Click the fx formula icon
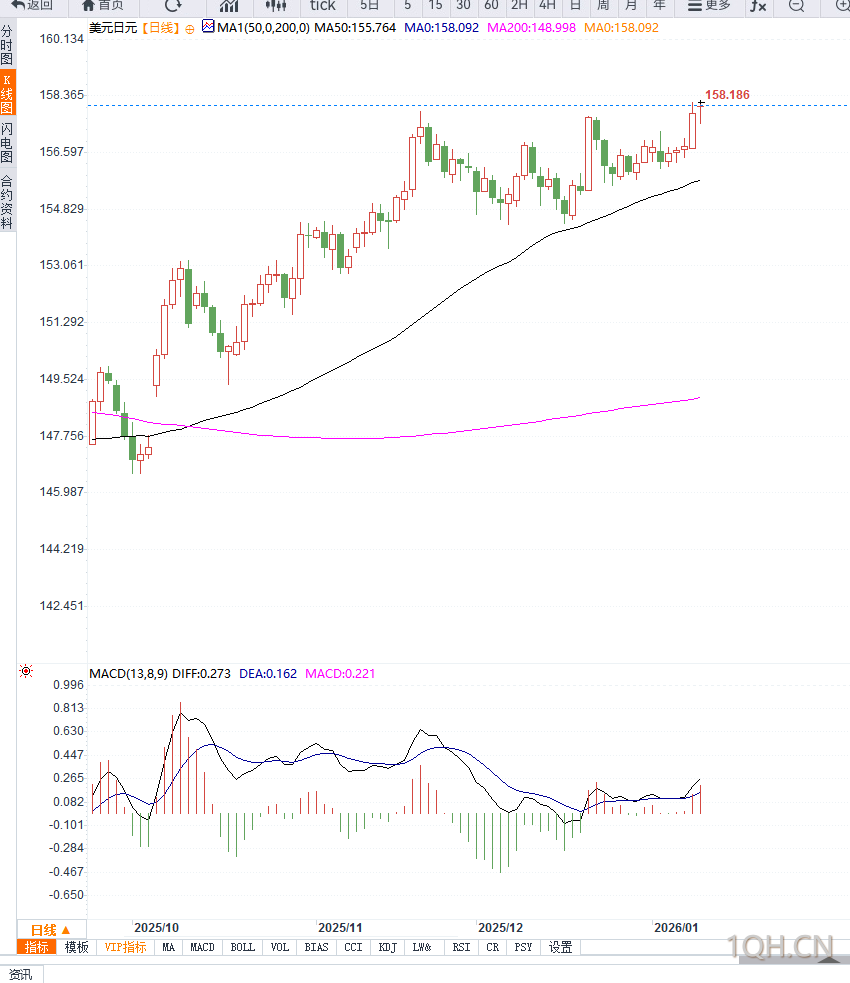 pos(758,6)
